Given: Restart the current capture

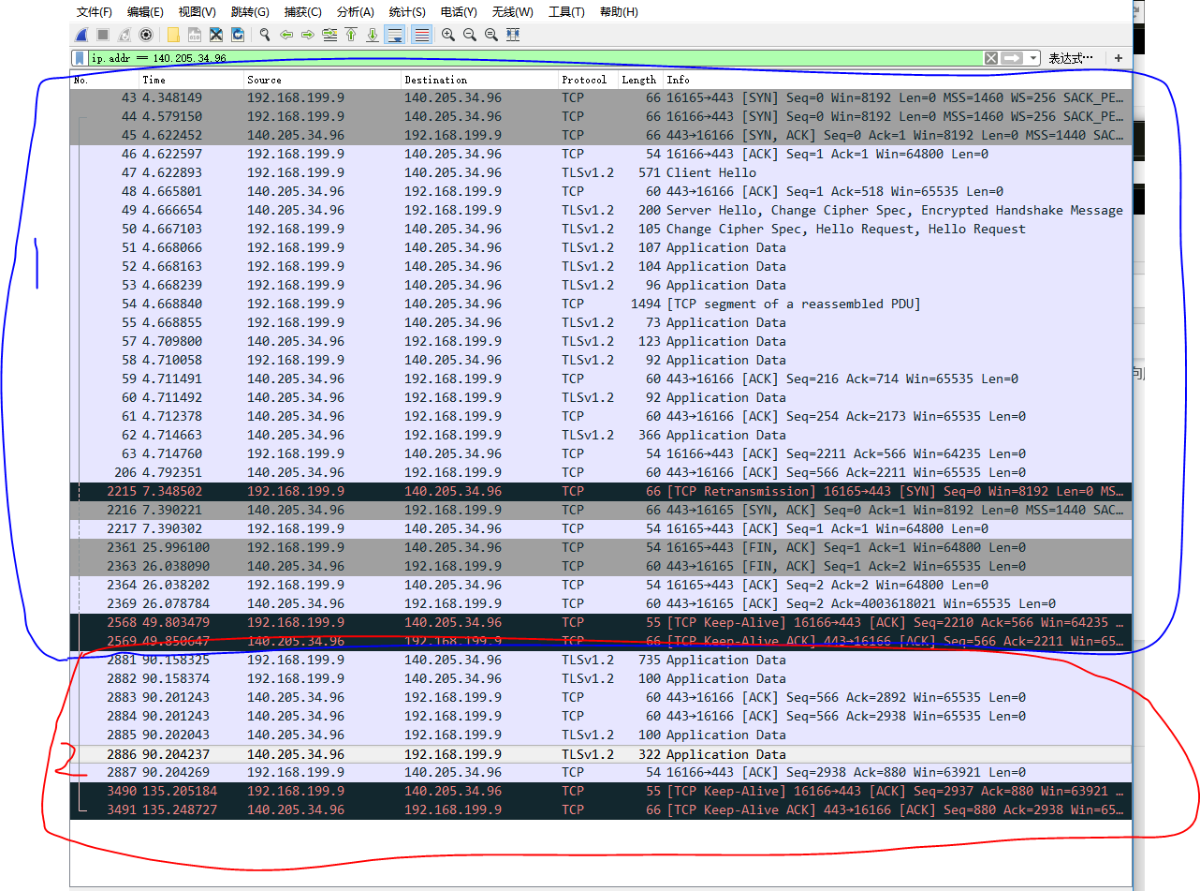Looking at the screenshot, I should point(124,35).
